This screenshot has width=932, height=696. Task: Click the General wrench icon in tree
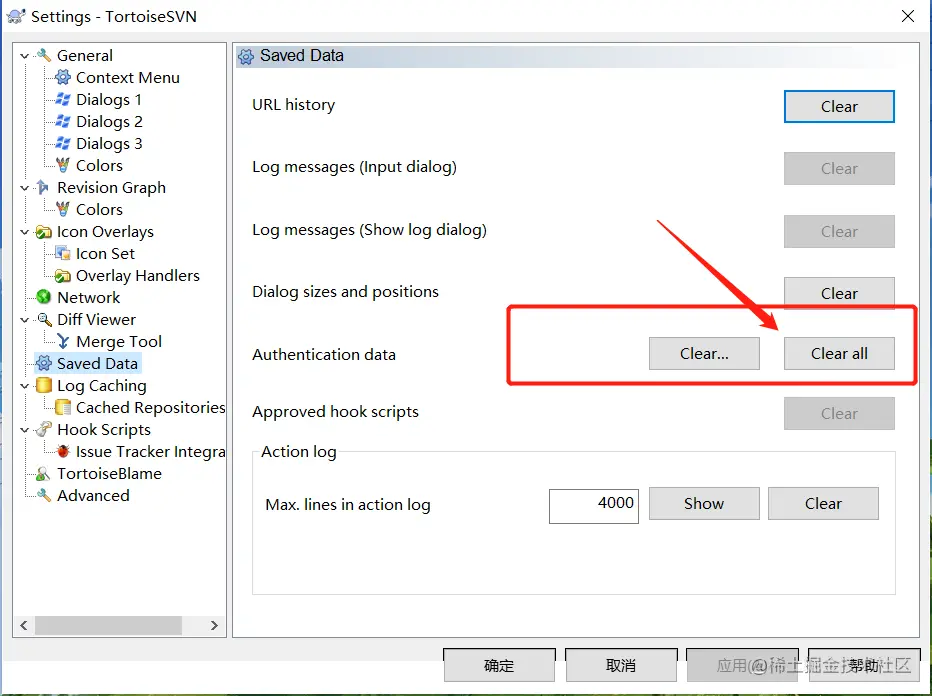point(43,55)
